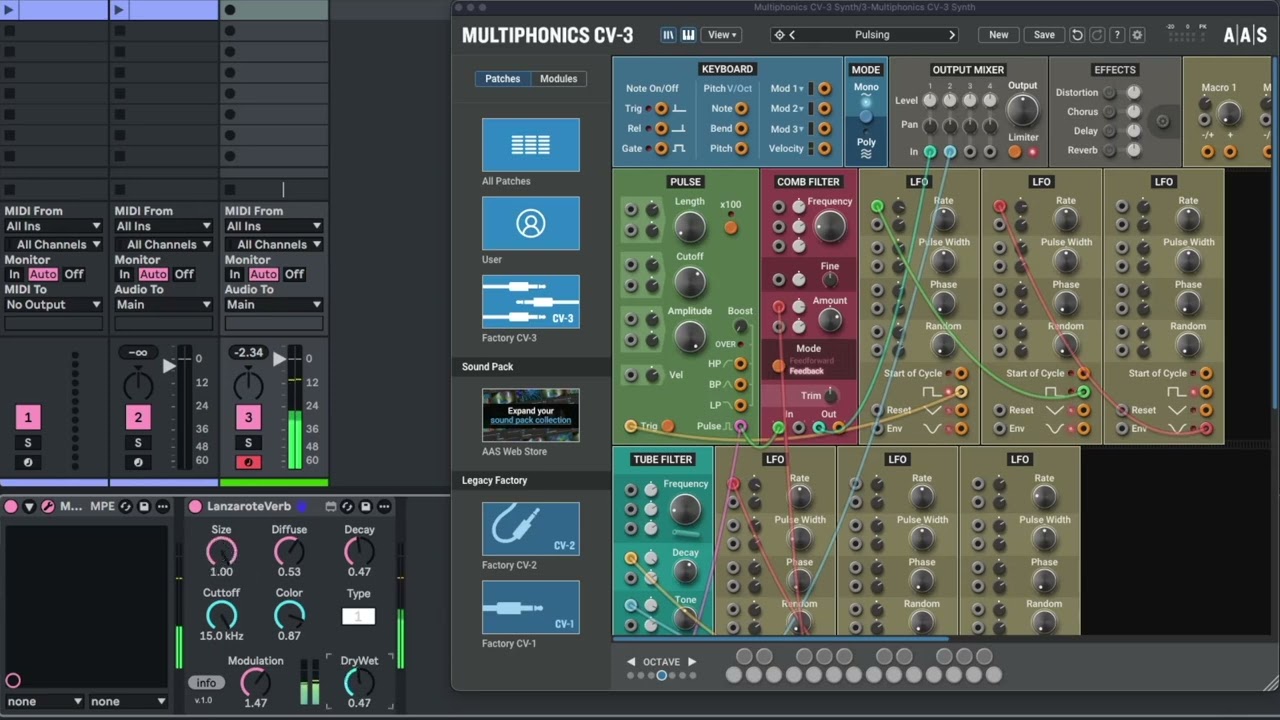Open track 3 Audio To Main dropdown
Screen dimensions: 1280x720
click(273, 305)
